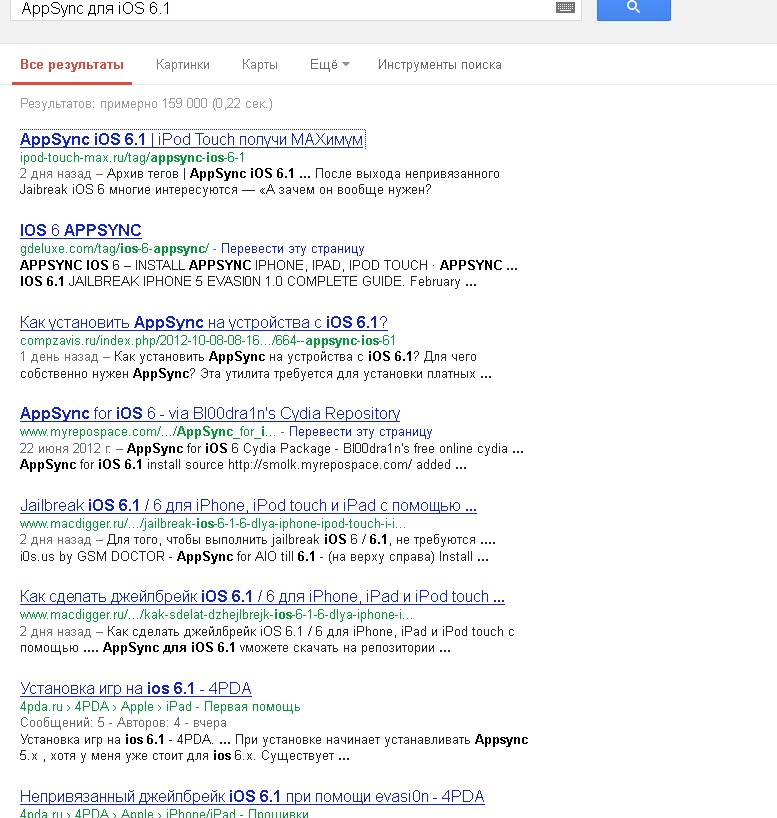Open 'Инструменты поиска' search tools
The height and width of the screenshot is (818, 777).
439,65
